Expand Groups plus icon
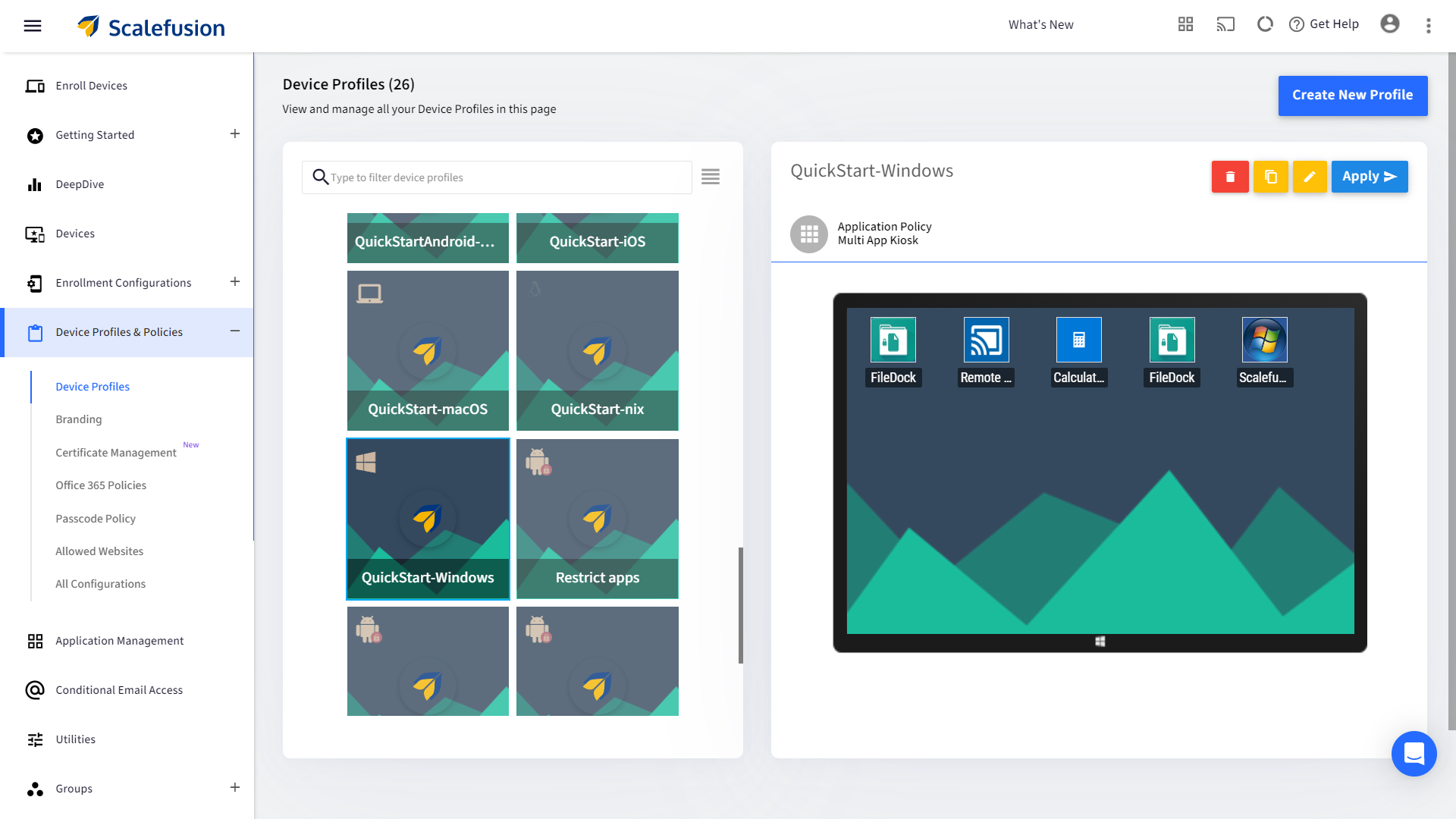Image resolution: width=1456 pixels, height=819 pixels. tap(235, 788)
